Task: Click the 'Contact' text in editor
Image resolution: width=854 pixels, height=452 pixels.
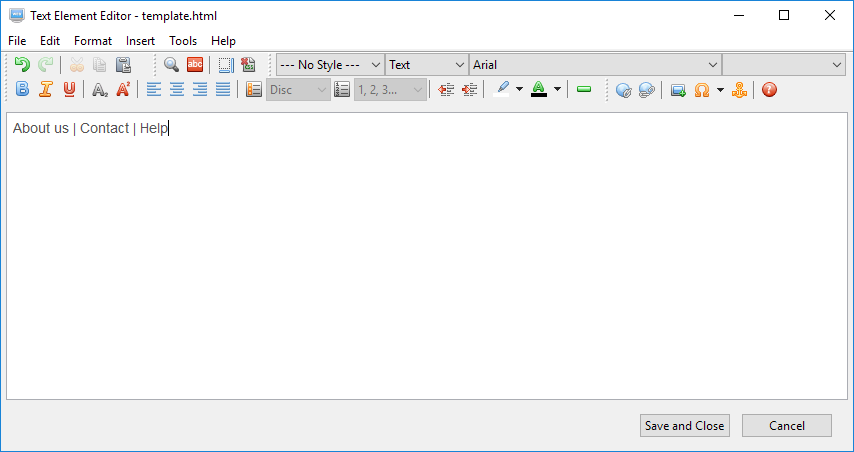Action: pos(105,129)
